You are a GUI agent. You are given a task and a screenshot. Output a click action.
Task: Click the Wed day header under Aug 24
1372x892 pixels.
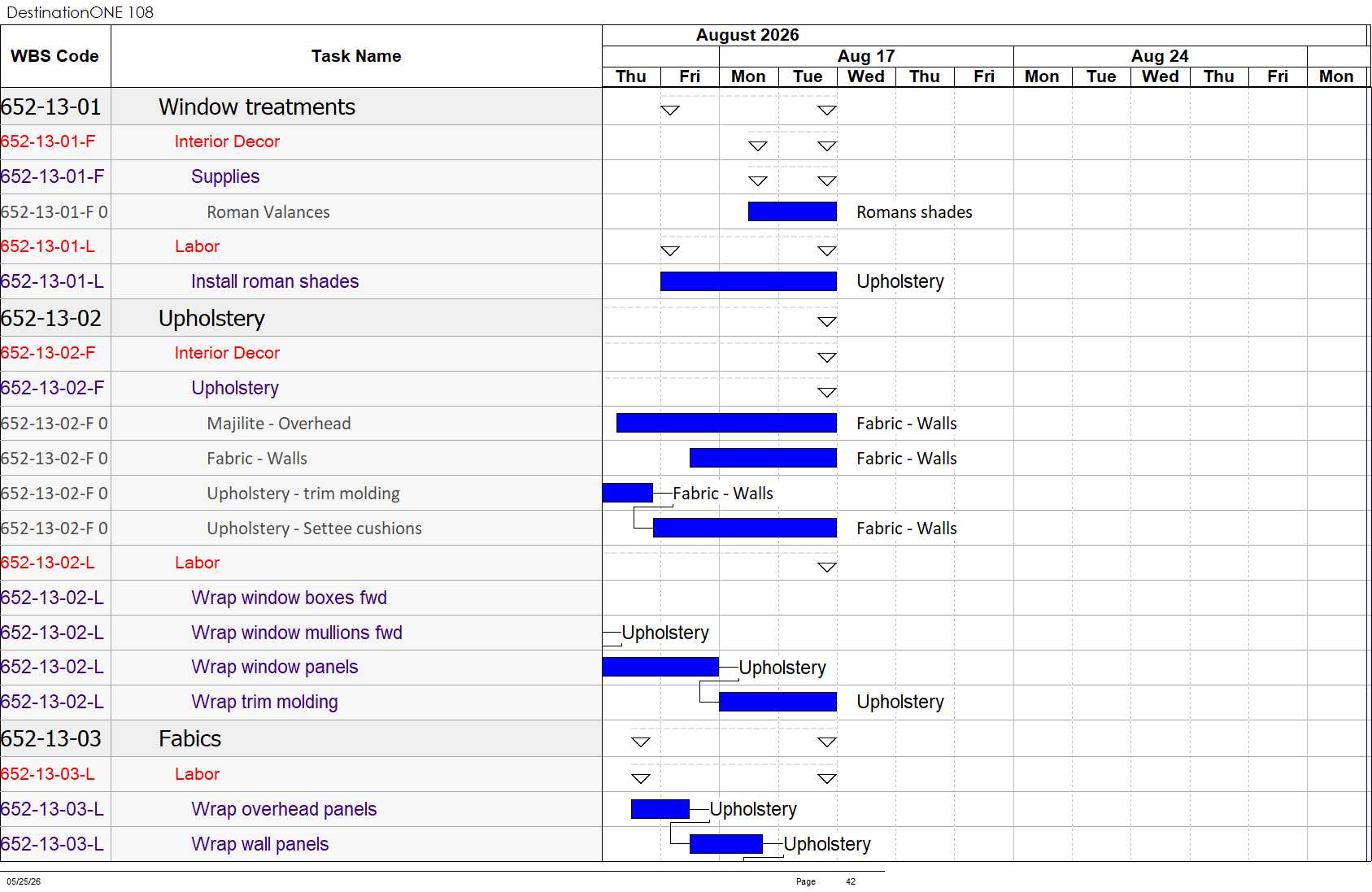point(1160,76)
